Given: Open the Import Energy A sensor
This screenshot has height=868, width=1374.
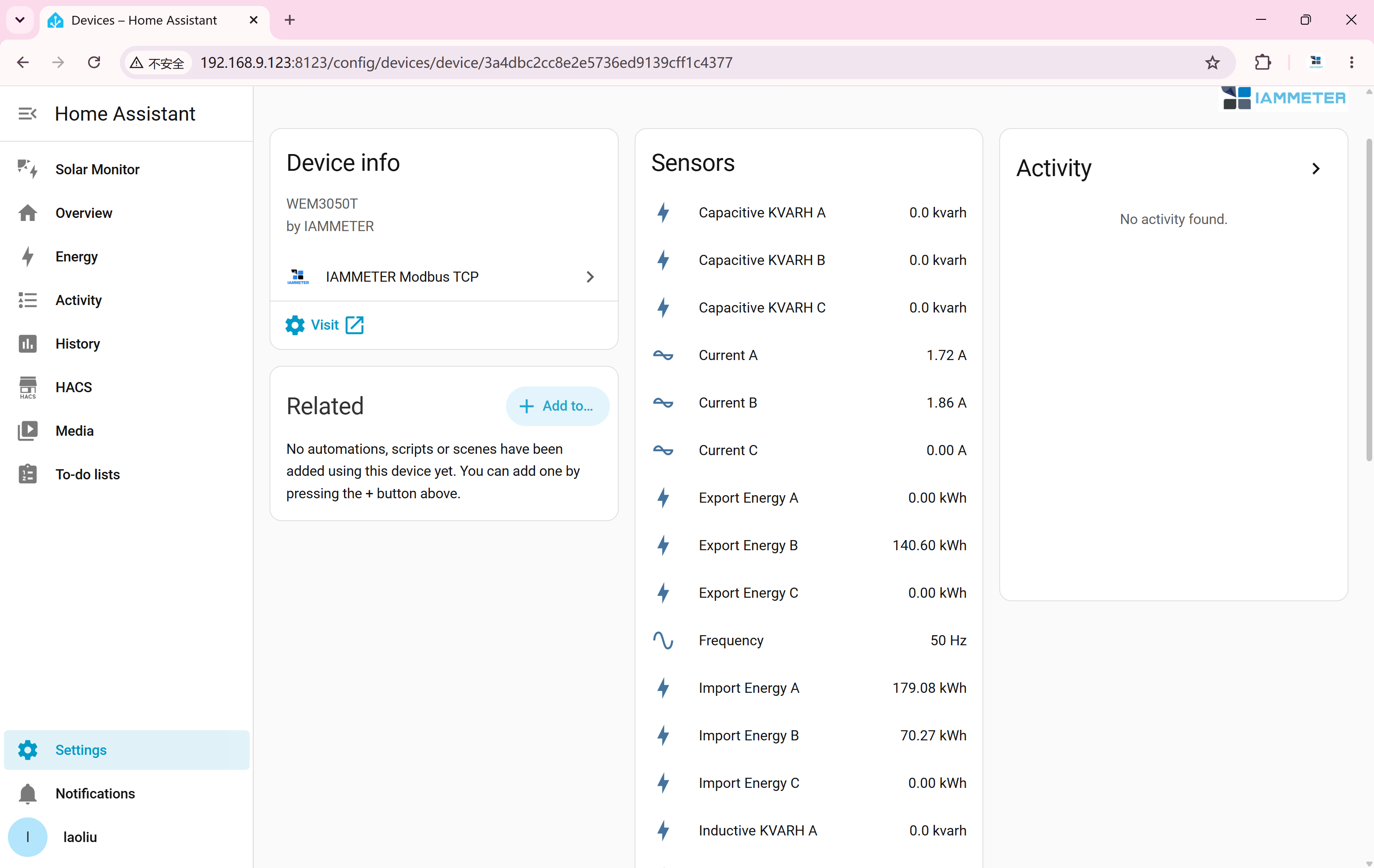Looking at the screenshot, I should (x=809, y=688).
